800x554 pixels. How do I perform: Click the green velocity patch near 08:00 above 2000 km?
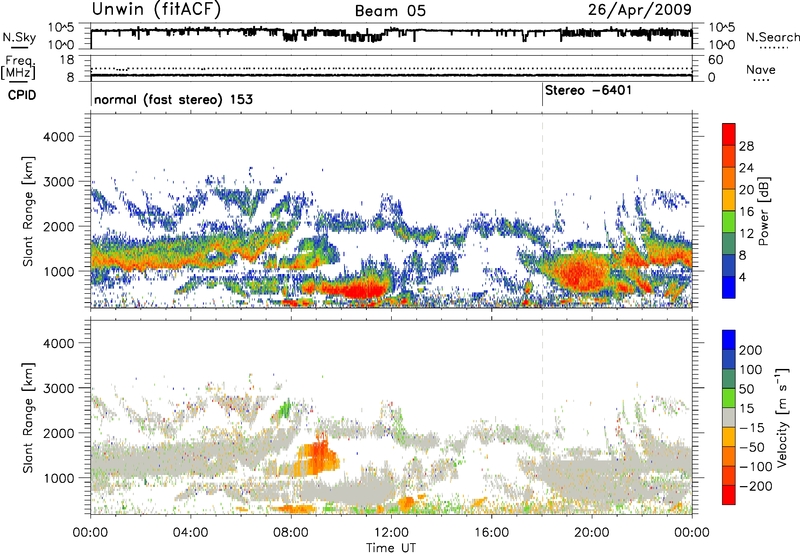click(x=285, y=410)
